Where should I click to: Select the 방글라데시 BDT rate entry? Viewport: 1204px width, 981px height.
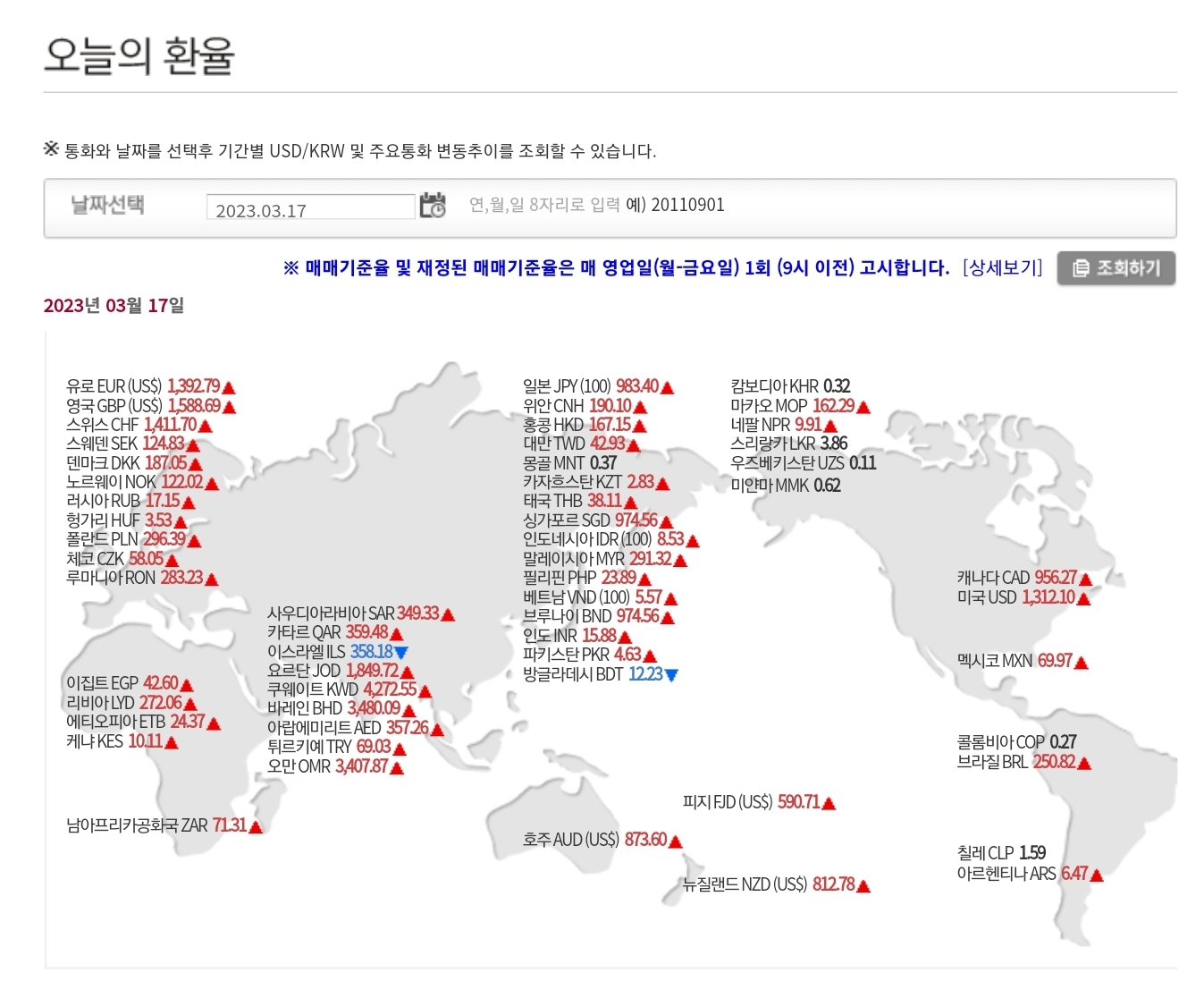[601, 674]
